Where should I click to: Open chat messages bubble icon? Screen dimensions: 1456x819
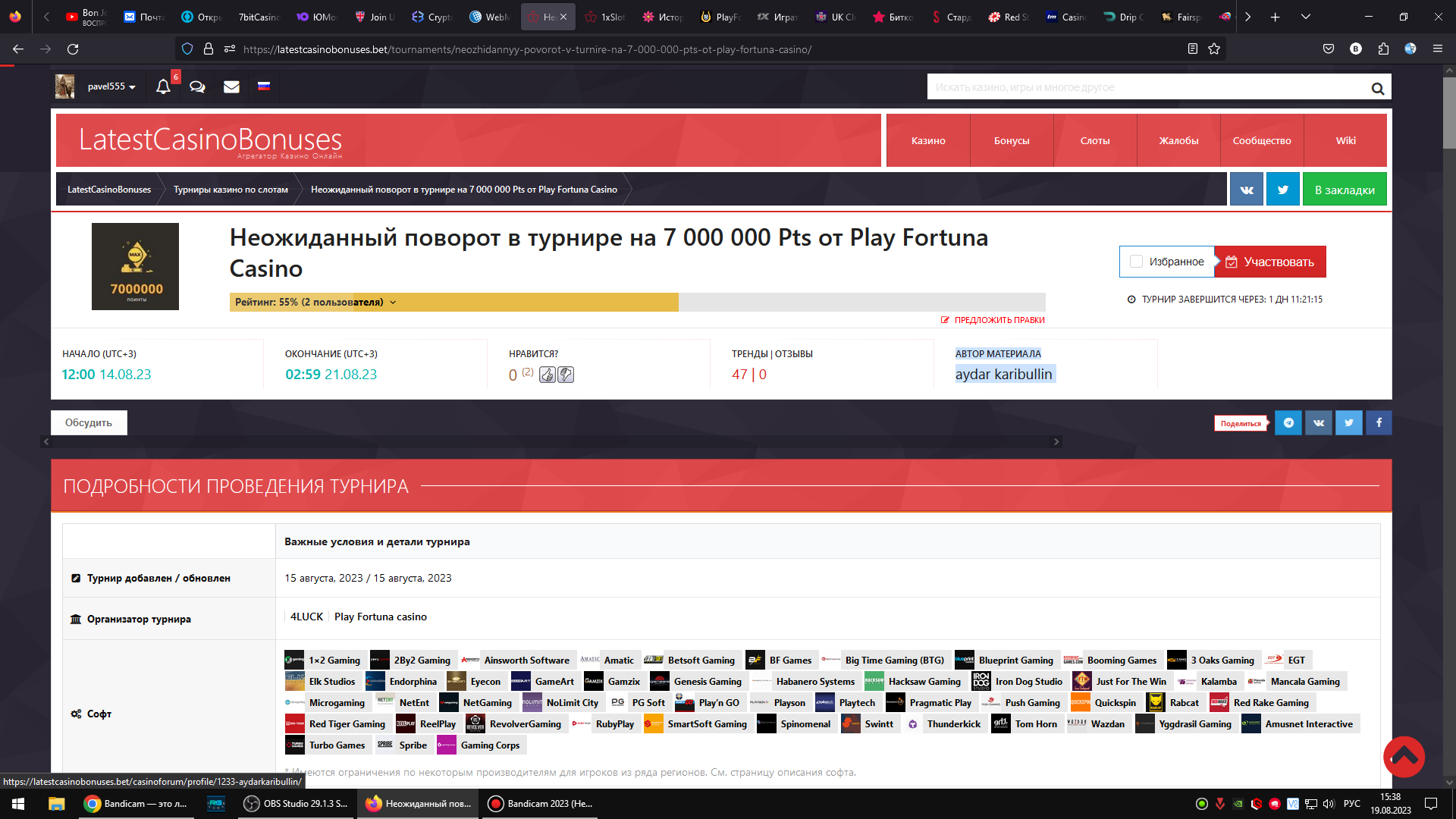click(x=197, y=86)
